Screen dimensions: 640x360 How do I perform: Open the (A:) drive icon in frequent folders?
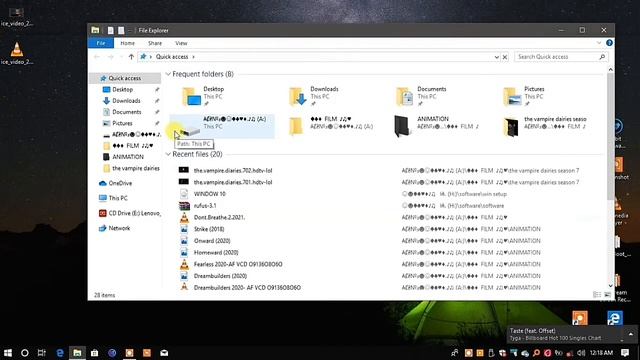click(190, 130)
